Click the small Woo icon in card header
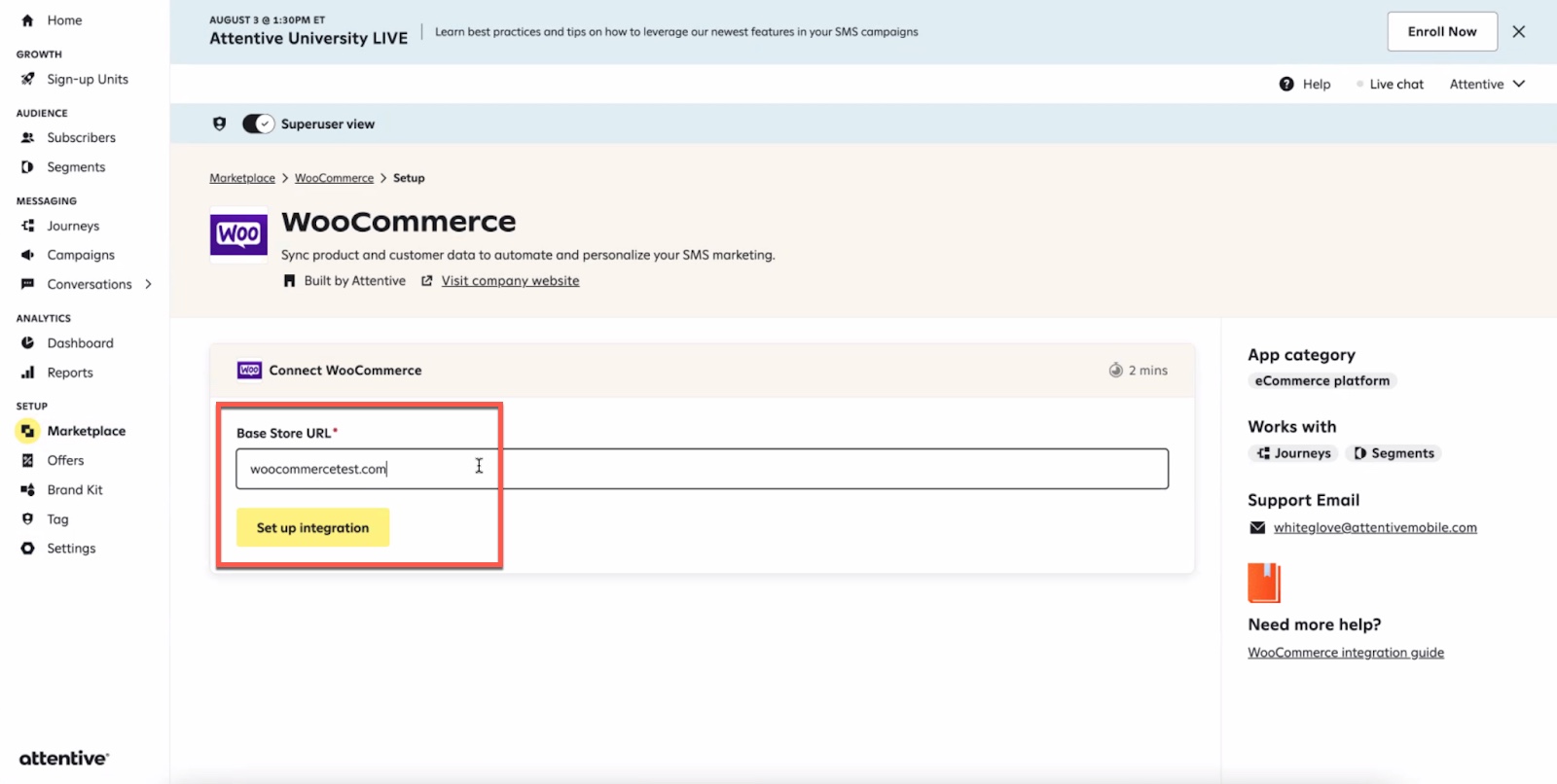The height and width of the screenshot is (784, 1557). (249, 371)
